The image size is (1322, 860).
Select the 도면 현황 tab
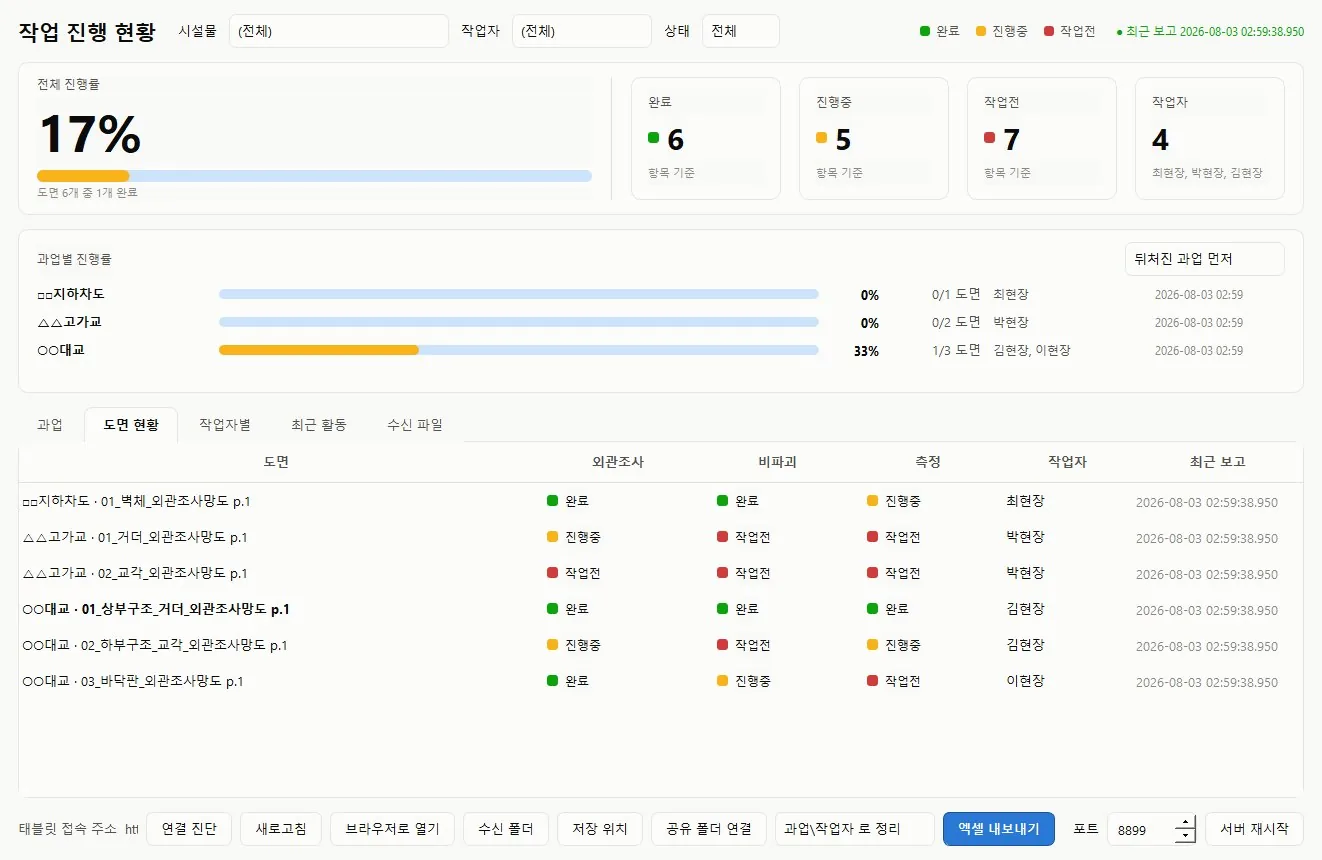[x=131, y=425]
